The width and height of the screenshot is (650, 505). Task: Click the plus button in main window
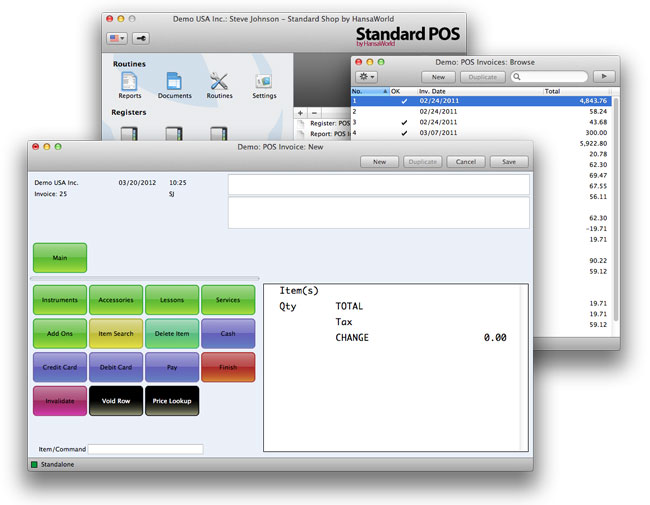(x=301, y=113)
